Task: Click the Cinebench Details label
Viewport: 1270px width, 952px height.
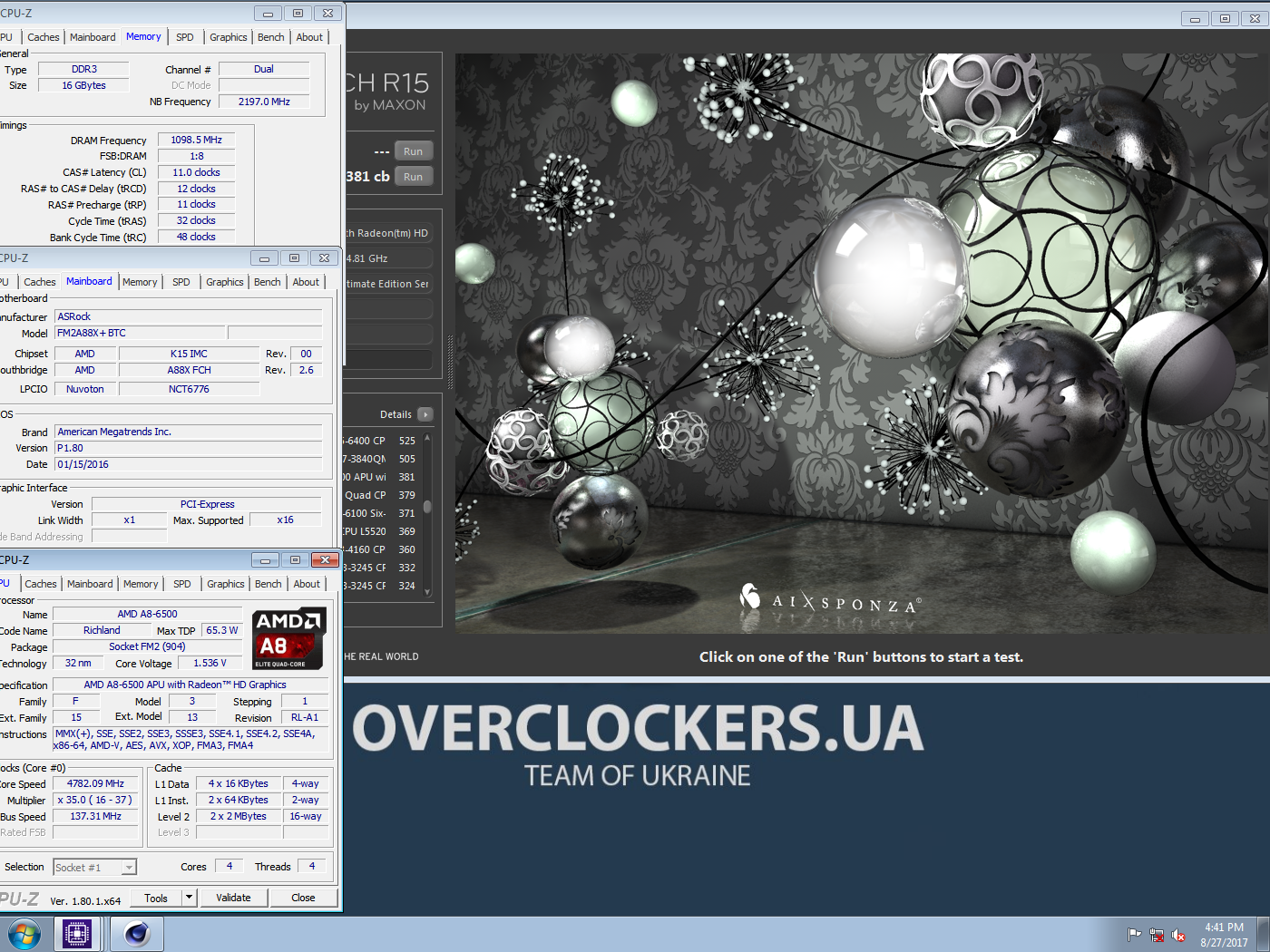Action: click(x=396, y=414)
